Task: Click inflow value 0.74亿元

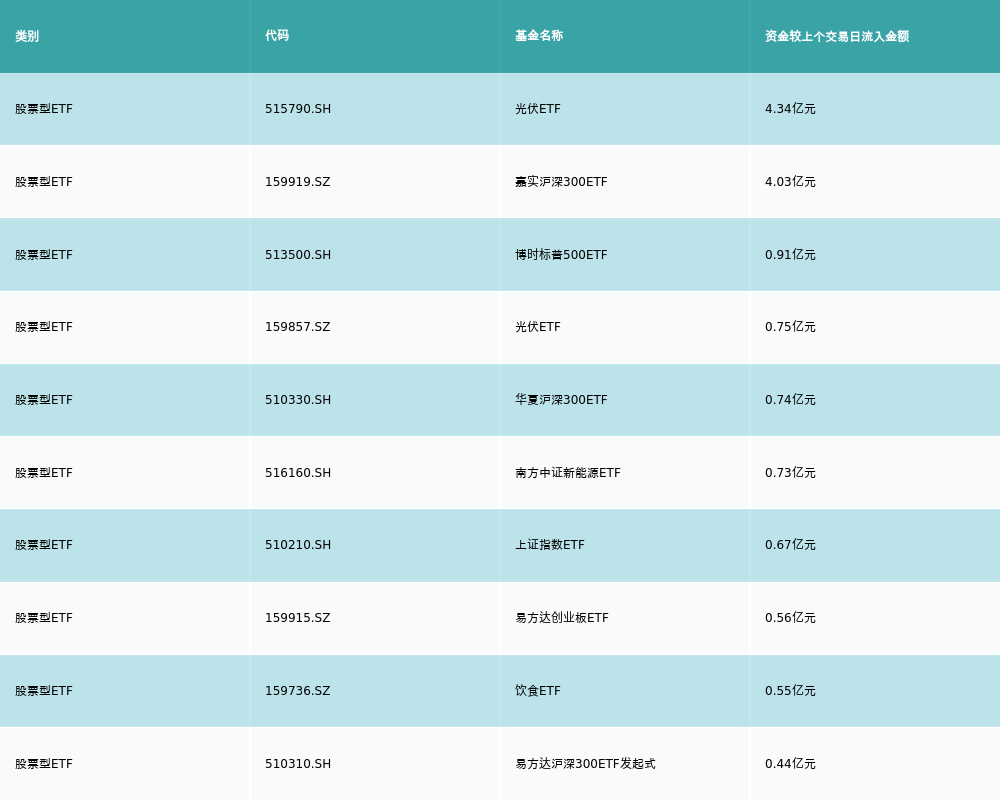Action: coord(790,400)
